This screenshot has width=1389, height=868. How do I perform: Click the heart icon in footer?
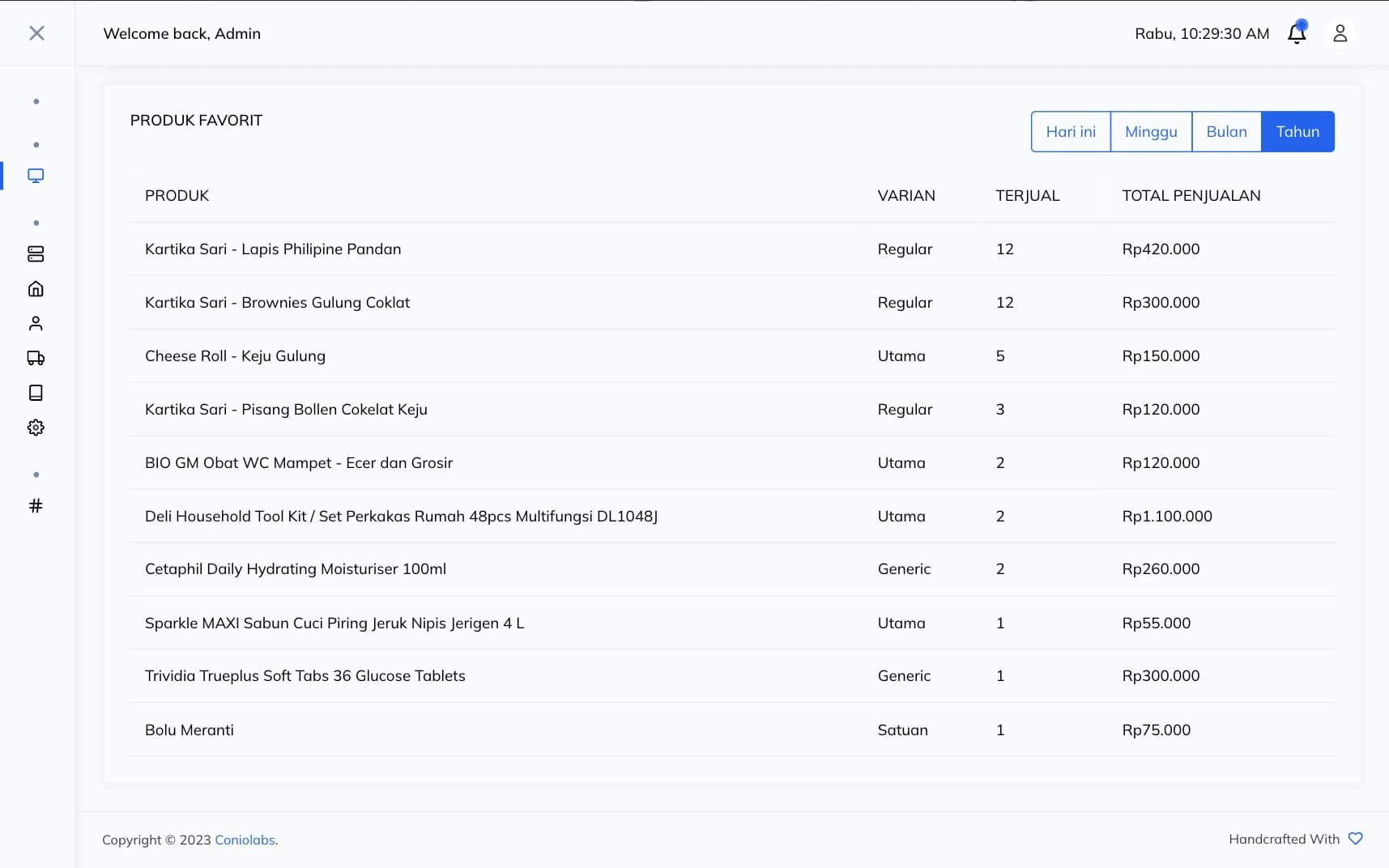pos(1355,839)
